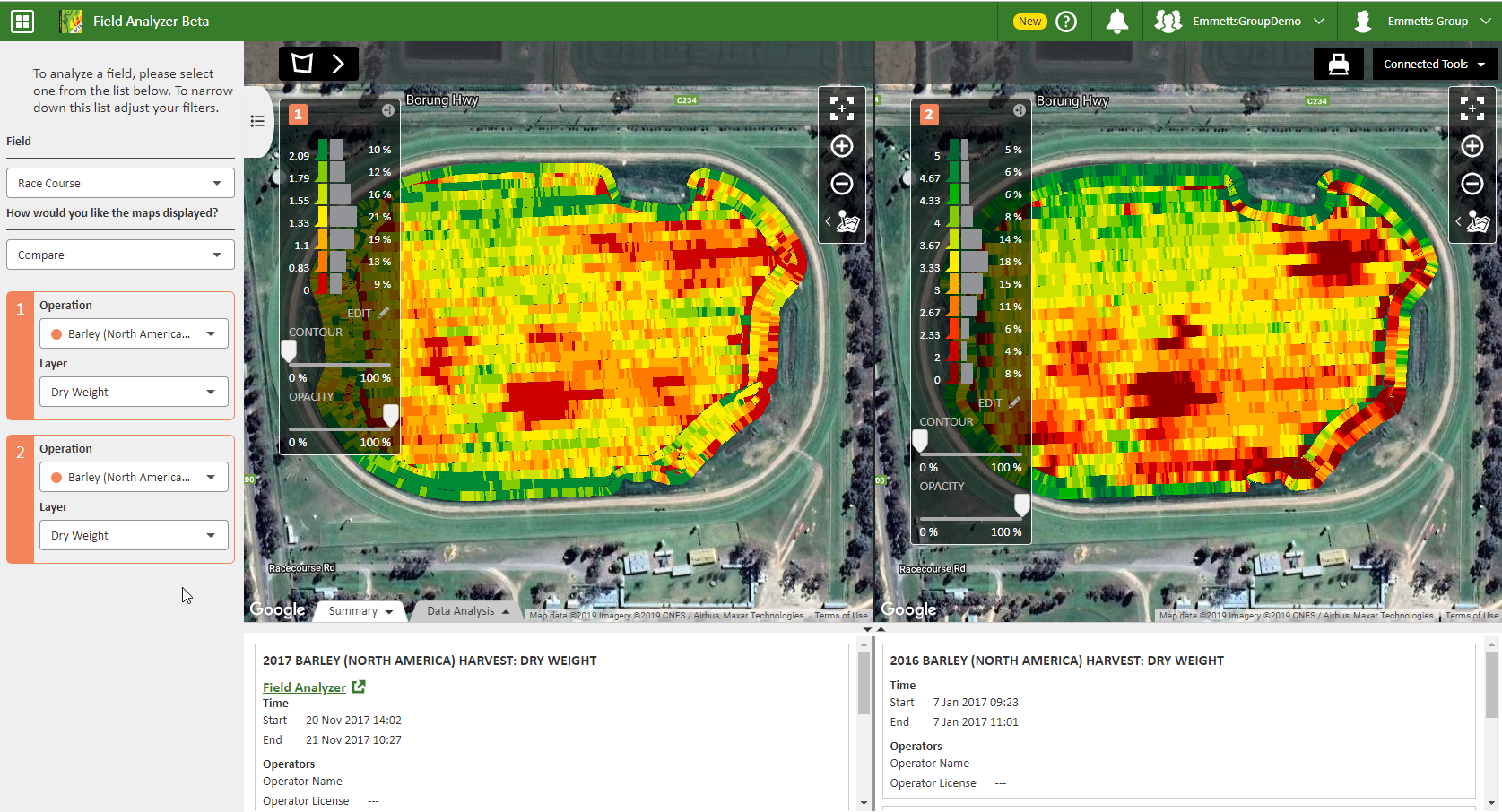
Task: Click the Contour slider handle in legend 2
Action: (x=920, y=440)
